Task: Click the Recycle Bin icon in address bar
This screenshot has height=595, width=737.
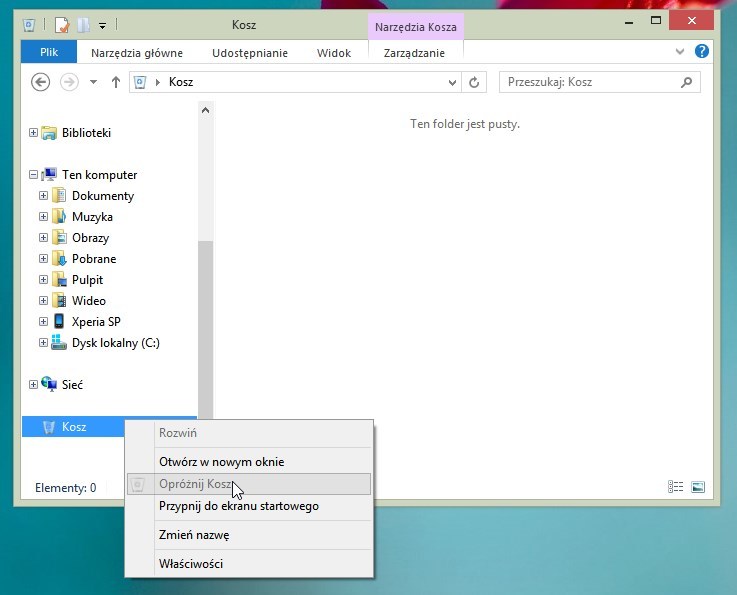Action: click(x=140, y=82)
